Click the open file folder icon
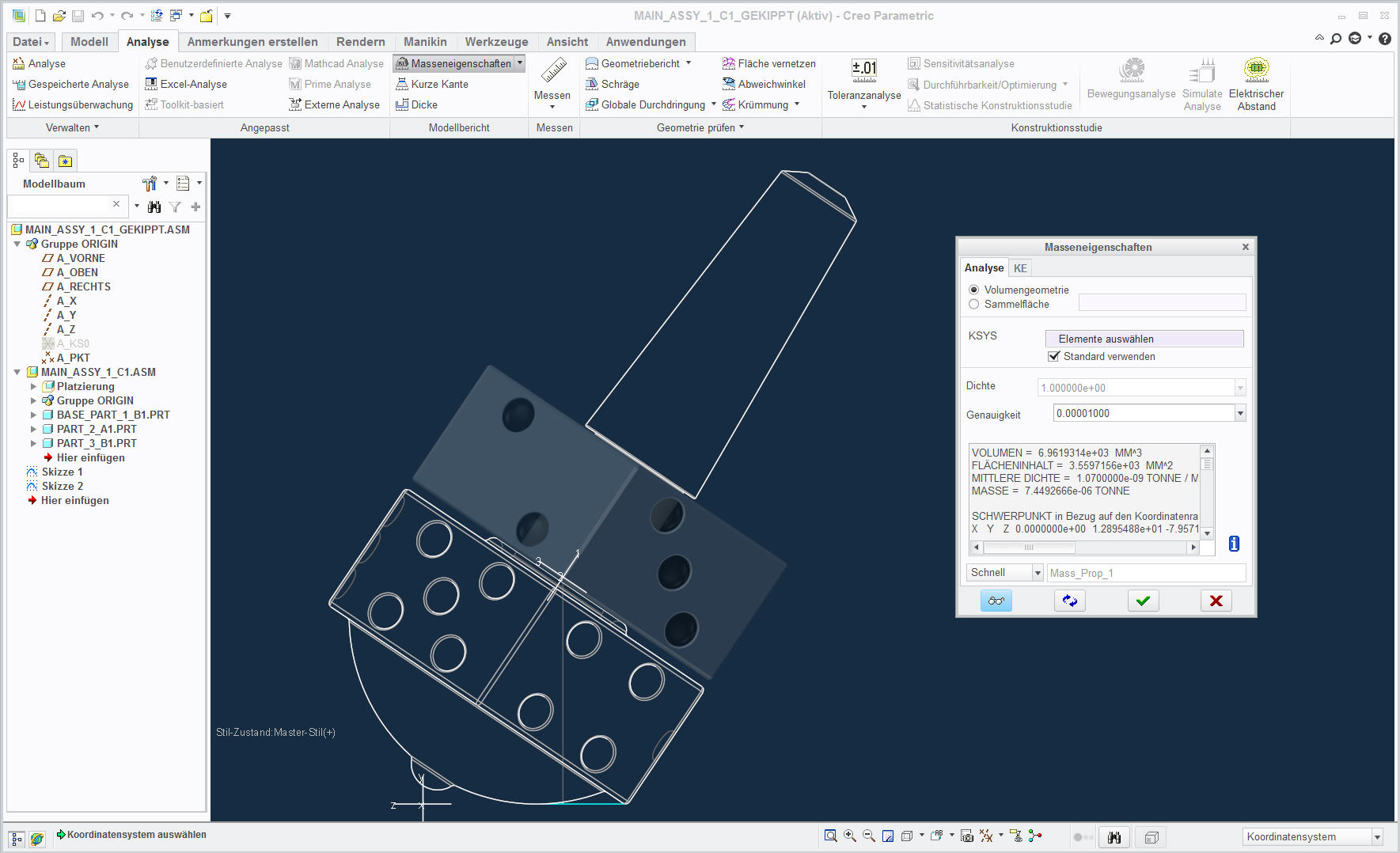 pyautogui.click(x=59, y=16)
